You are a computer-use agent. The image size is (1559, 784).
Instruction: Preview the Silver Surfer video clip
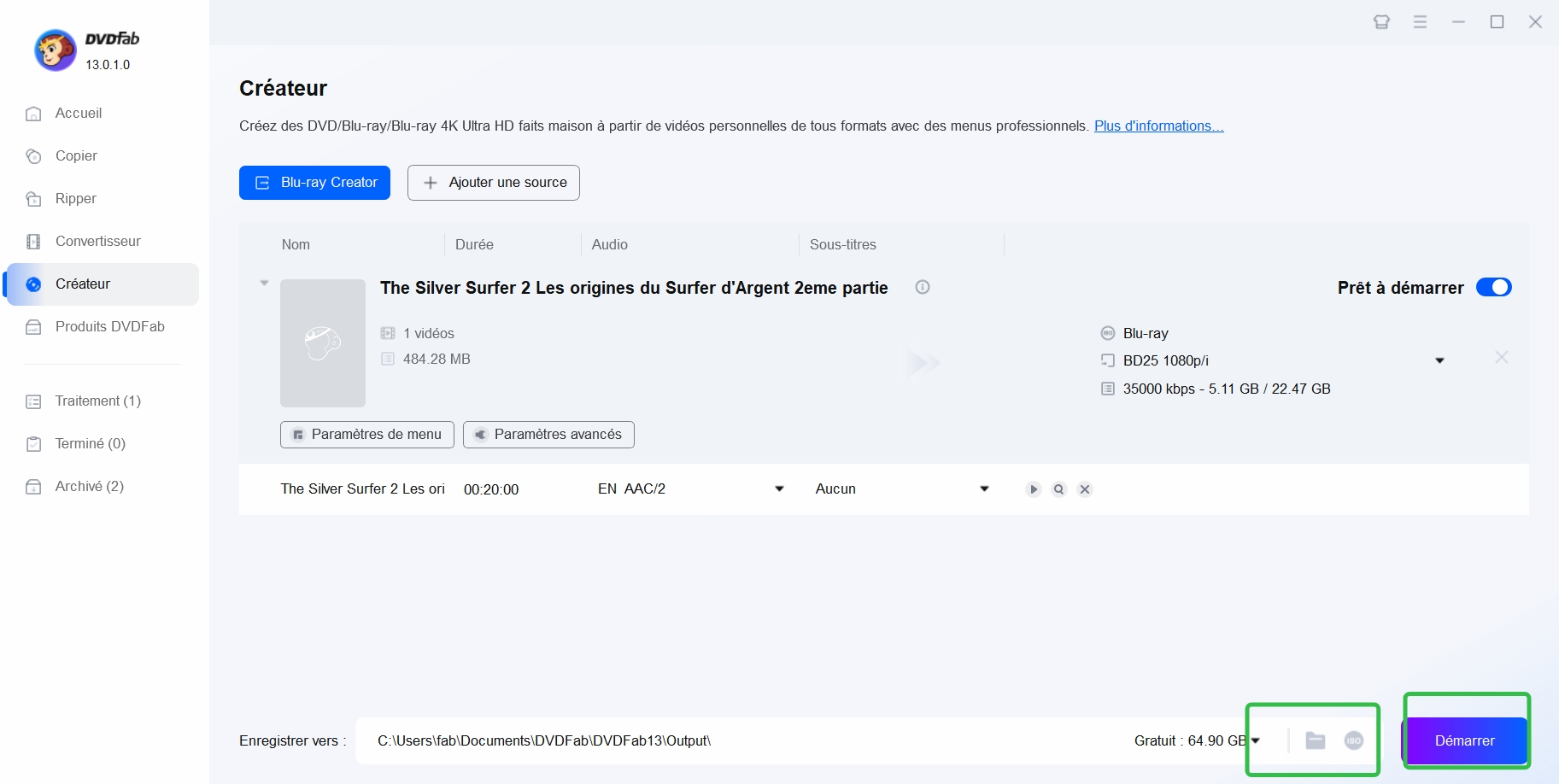(1034, 489)
